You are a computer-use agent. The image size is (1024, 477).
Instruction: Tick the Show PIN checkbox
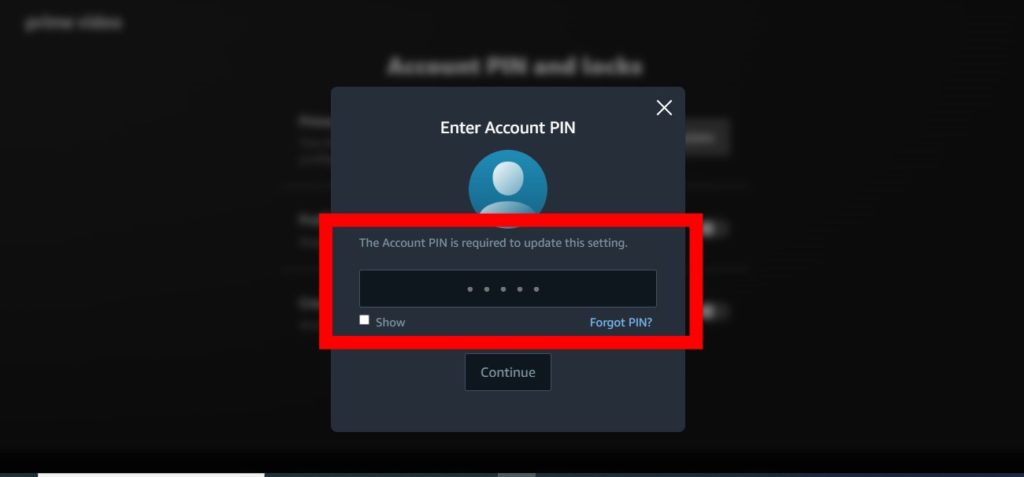point(364,320)
